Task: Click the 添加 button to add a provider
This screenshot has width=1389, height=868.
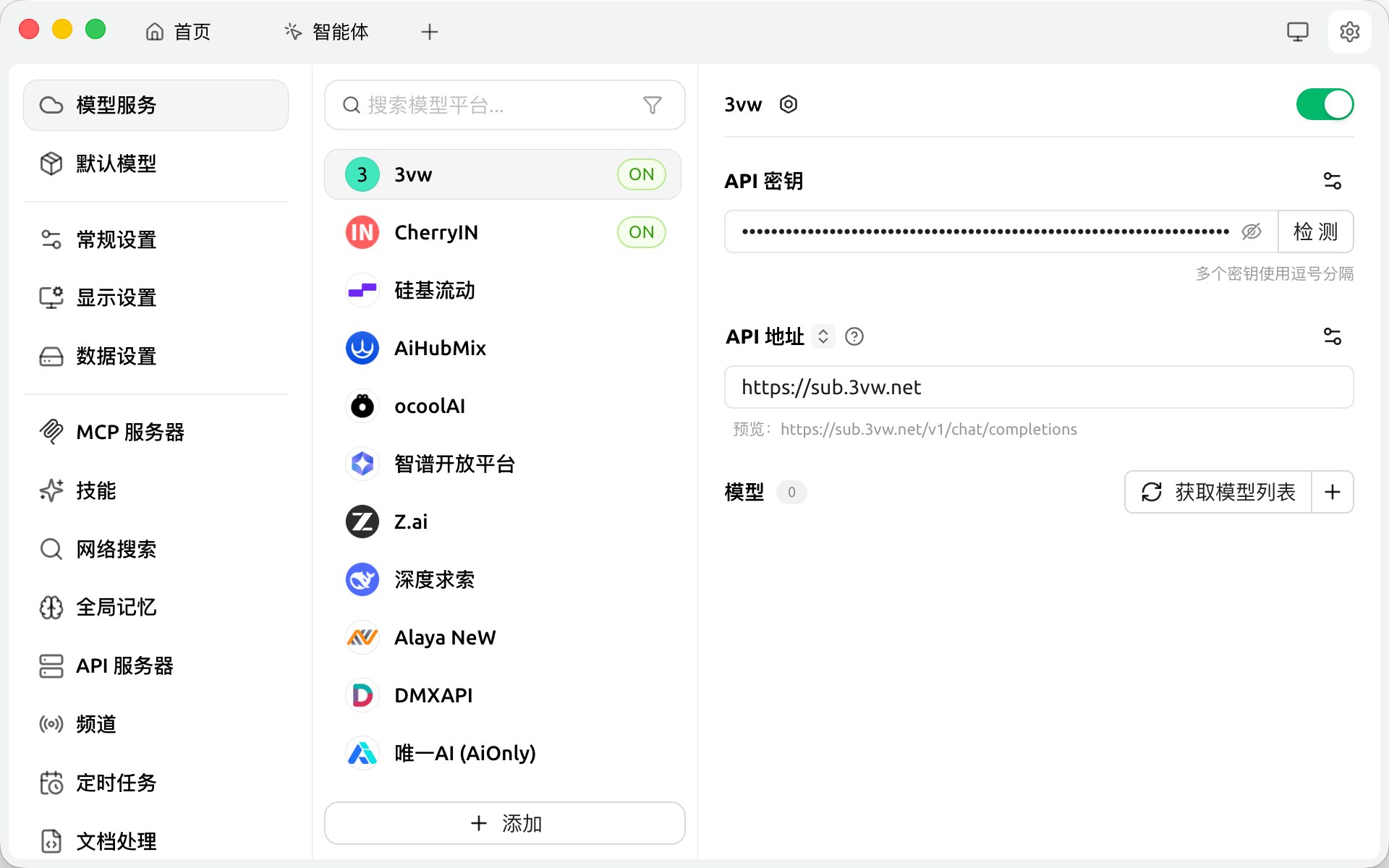Action: [x=505, y=823]
